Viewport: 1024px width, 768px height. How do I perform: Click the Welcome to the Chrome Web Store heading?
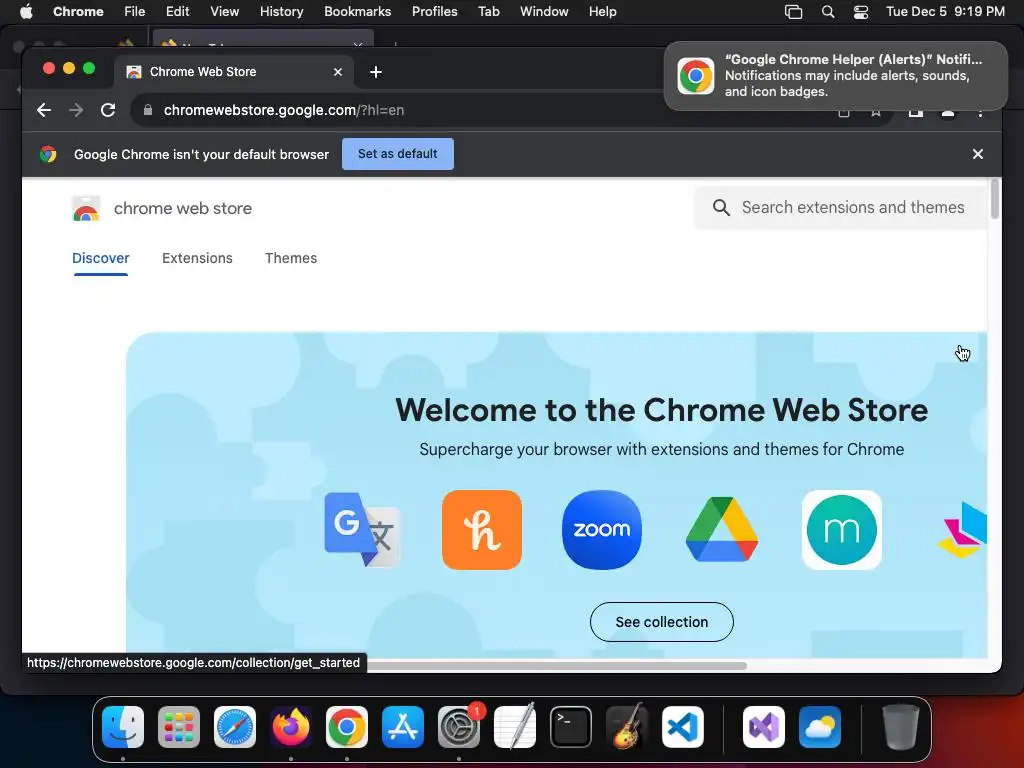point(662,410)
